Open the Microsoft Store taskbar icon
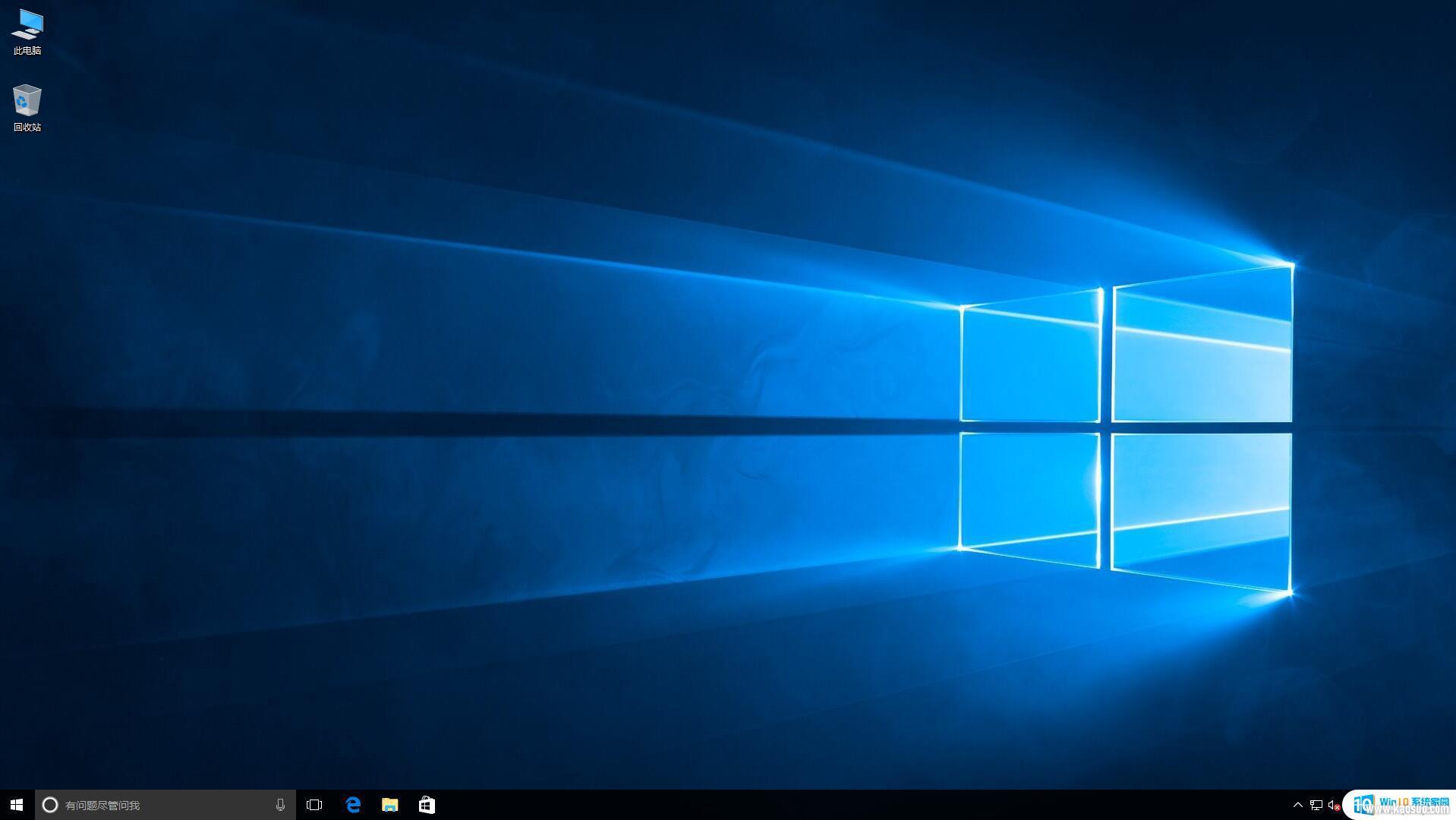Image resolution: width=1456 pixels, height=820 pixels. pyautogui.click(x=427, y=805)
